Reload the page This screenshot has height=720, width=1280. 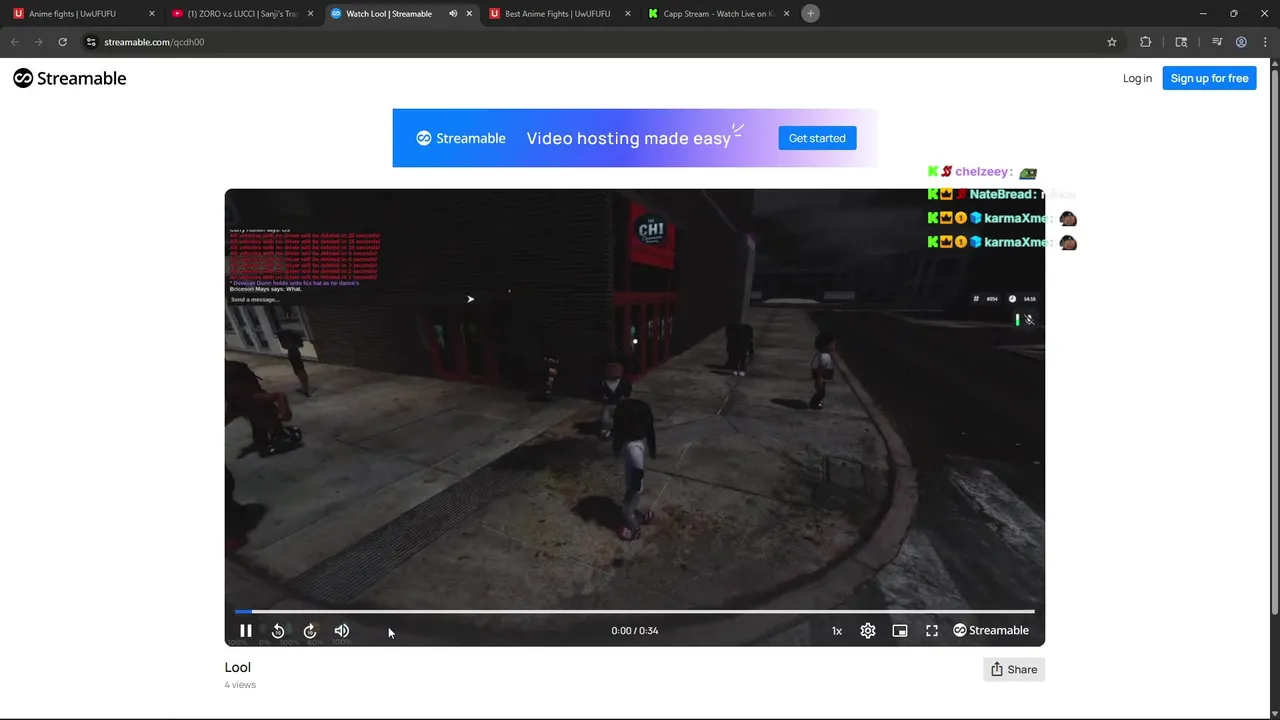pos(62,42)
